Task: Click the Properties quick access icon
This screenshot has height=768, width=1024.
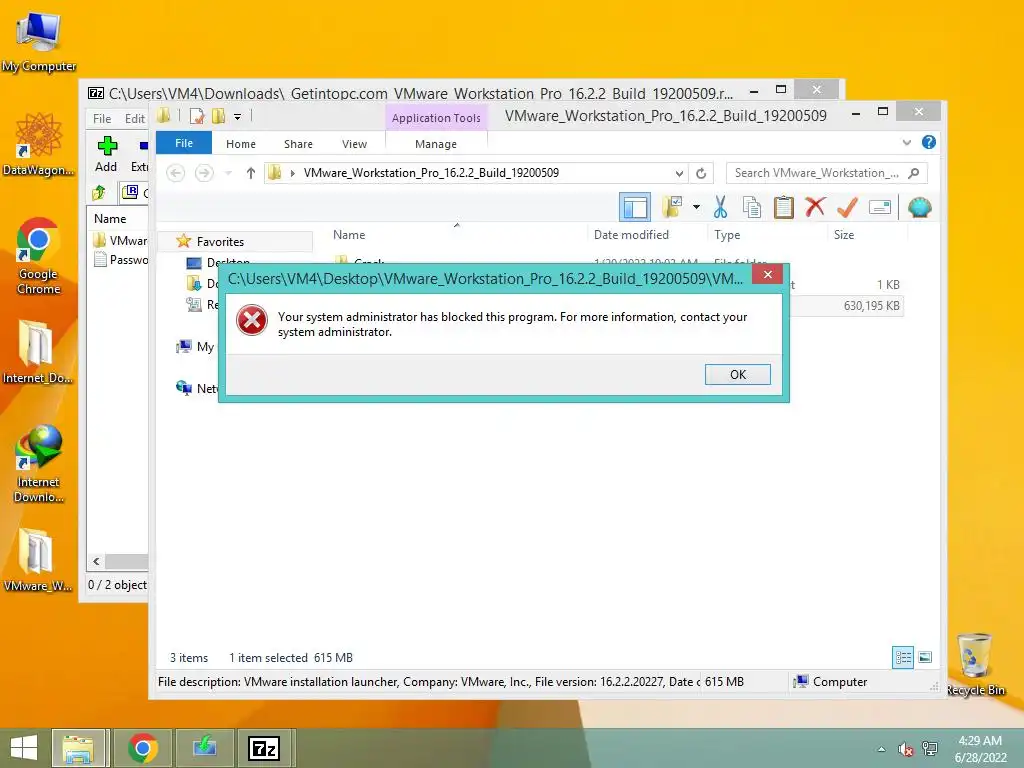Action: click(197, 116)
